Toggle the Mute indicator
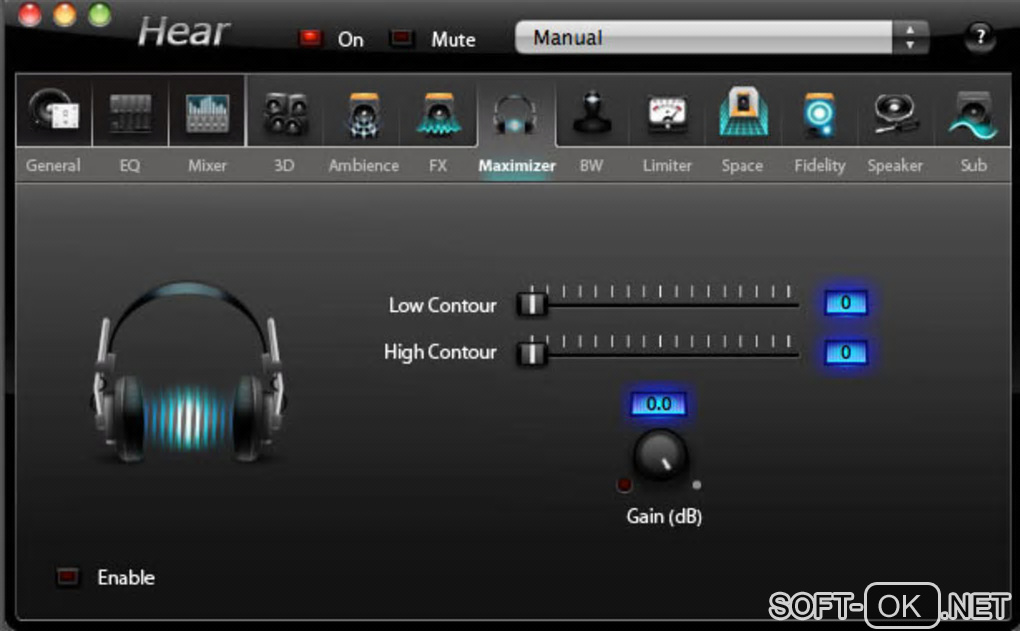 (401, 38)
